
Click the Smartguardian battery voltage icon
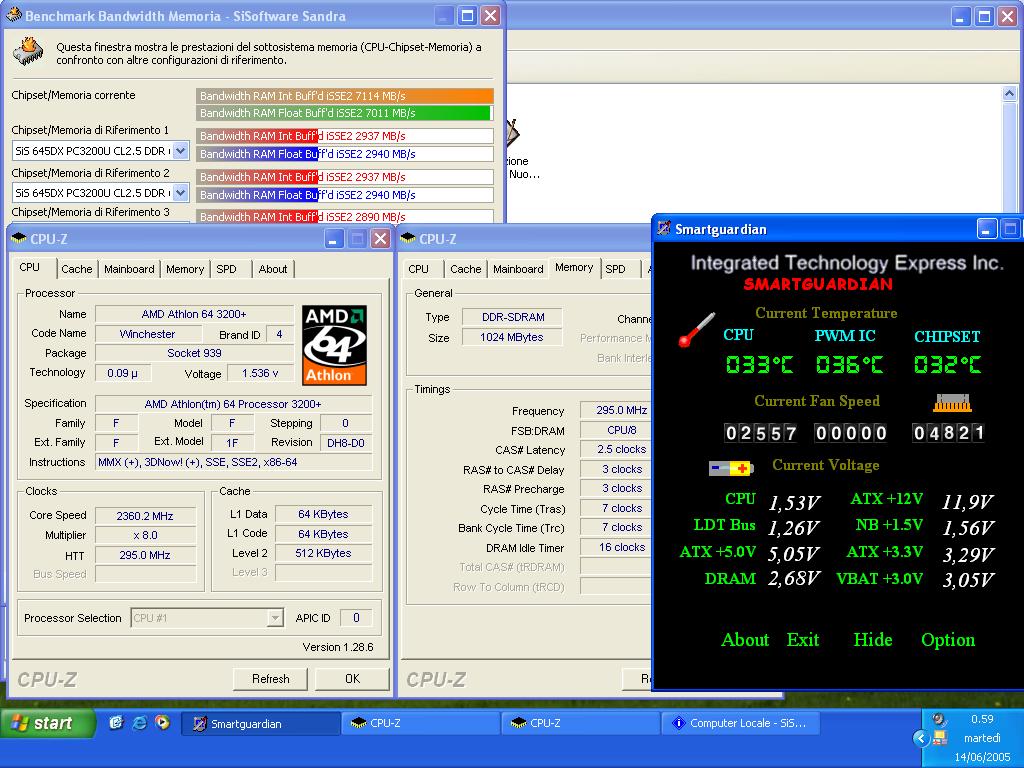pos(731,468)
